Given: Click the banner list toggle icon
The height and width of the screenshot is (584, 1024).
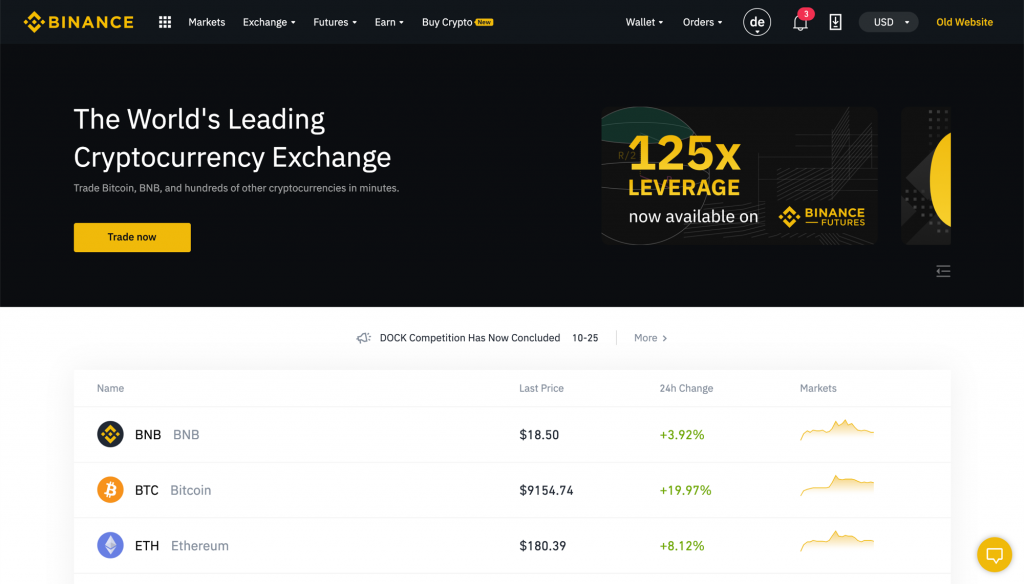Looking at the screenshot, I should (943, 271).
